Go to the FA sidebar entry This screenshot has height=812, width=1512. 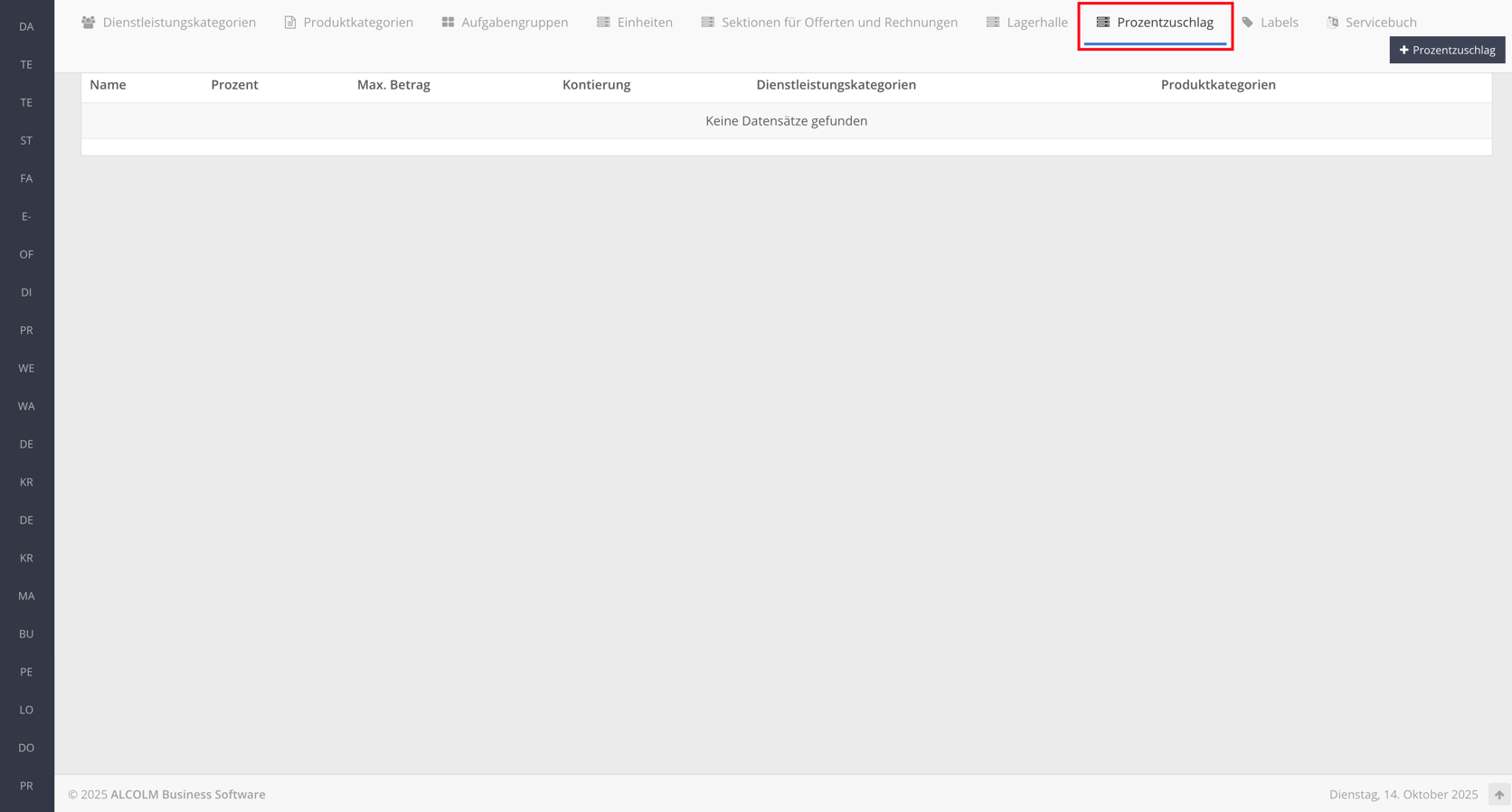(26, 179)
